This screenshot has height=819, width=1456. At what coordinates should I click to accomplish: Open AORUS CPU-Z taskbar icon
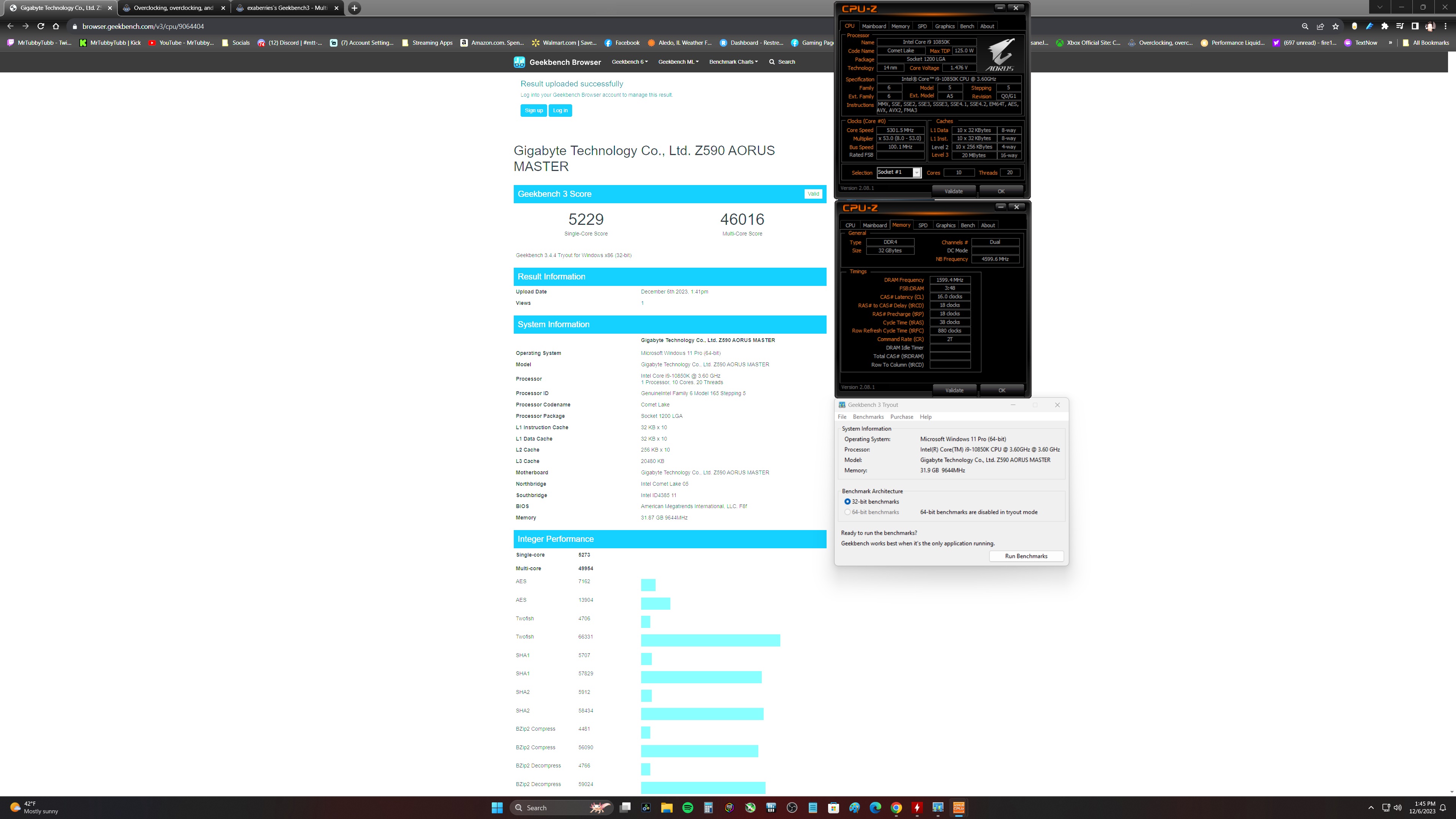[x=959, y=808]
